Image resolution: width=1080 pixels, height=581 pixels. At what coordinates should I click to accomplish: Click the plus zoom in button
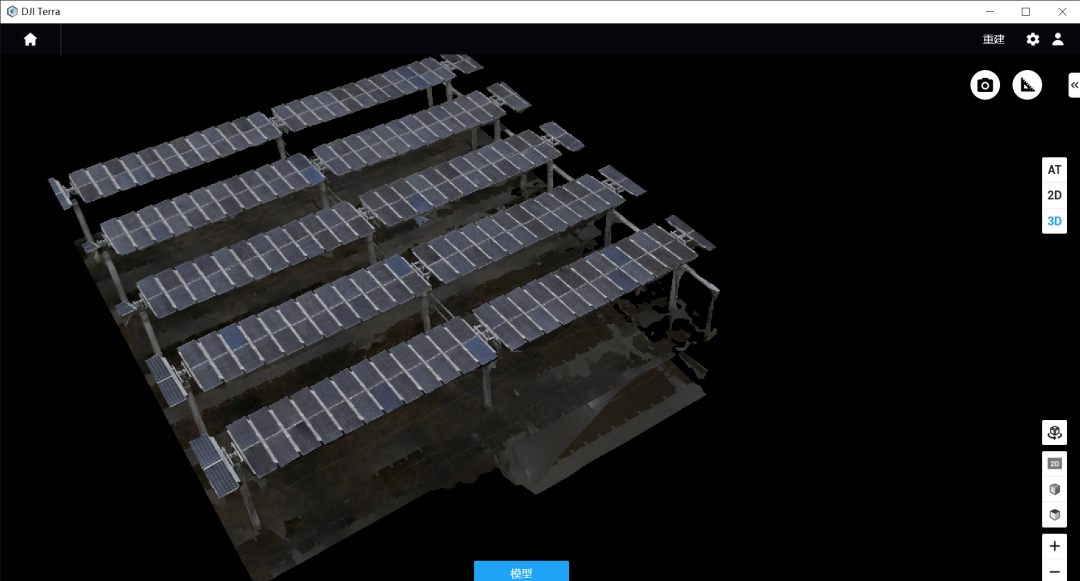(x=1054, y=547)
